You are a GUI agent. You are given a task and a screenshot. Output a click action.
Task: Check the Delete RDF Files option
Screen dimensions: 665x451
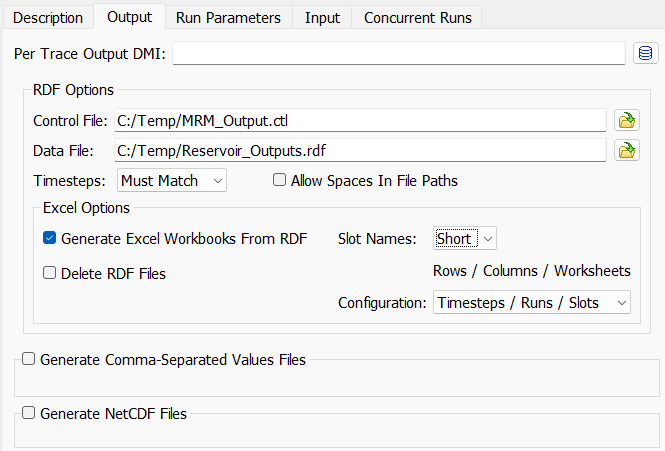click(50, 273)
